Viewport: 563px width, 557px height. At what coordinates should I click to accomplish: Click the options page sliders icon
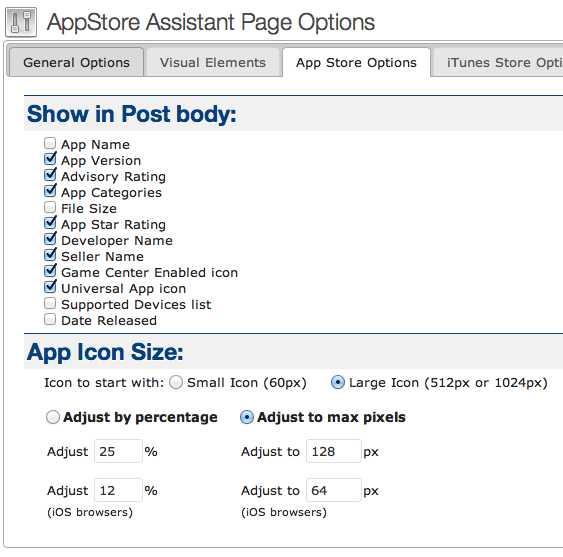(x=21, y=22)
